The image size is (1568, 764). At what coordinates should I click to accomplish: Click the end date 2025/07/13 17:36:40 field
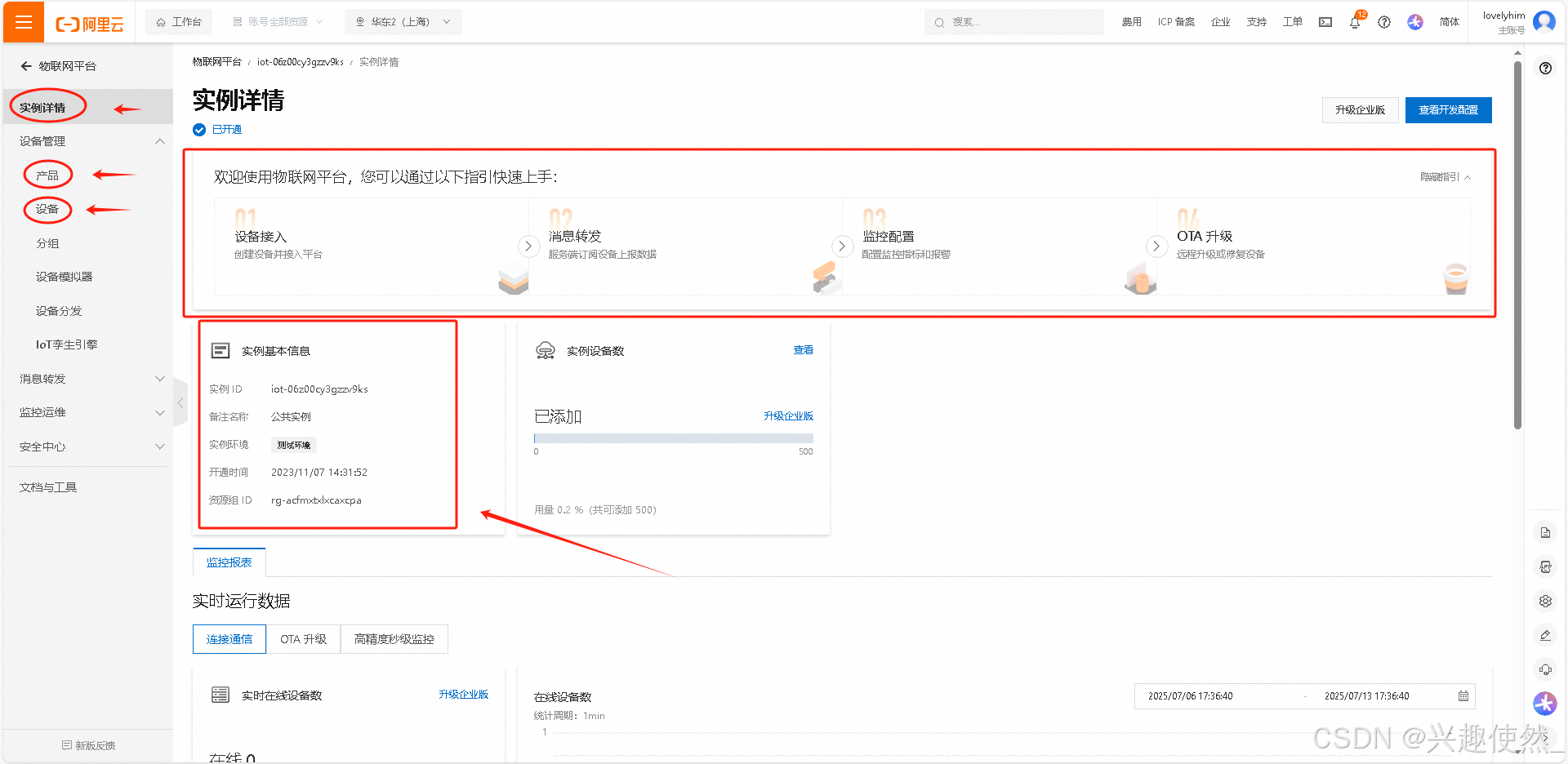(1366, 696)
